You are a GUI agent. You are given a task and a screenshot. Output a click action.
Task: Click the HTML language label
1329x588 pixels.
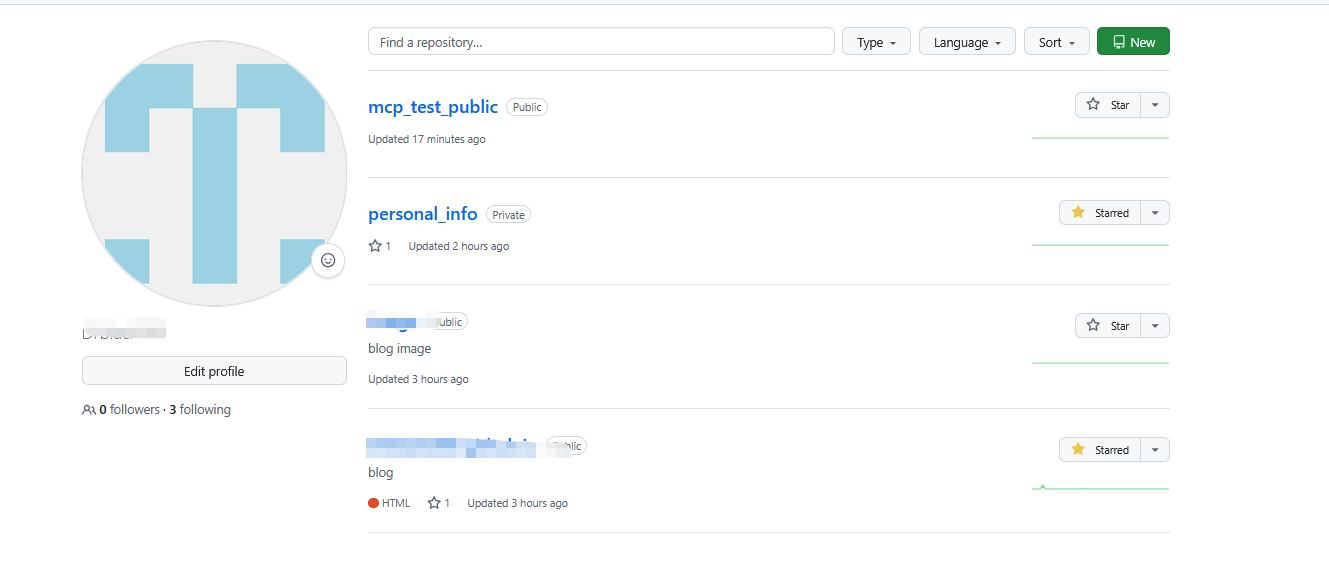coord(389,503)
